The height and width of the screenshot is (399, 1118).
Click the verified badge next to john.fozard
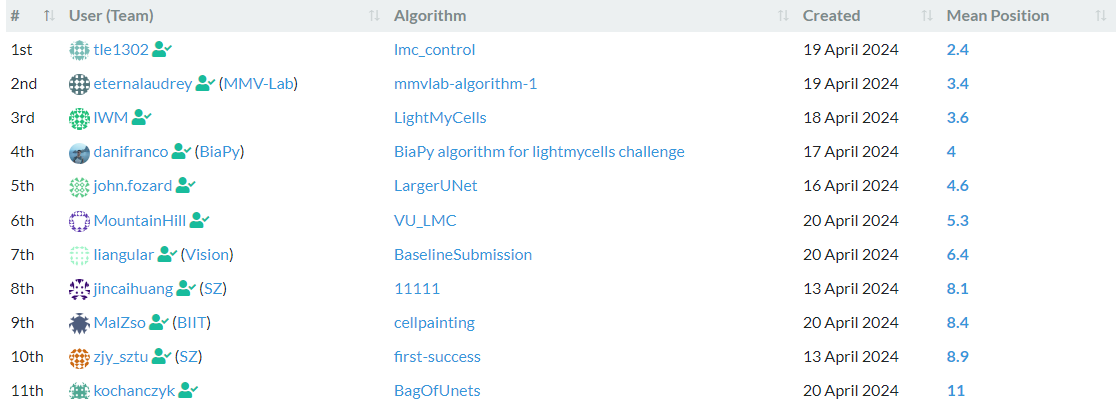tap(185, 186)
